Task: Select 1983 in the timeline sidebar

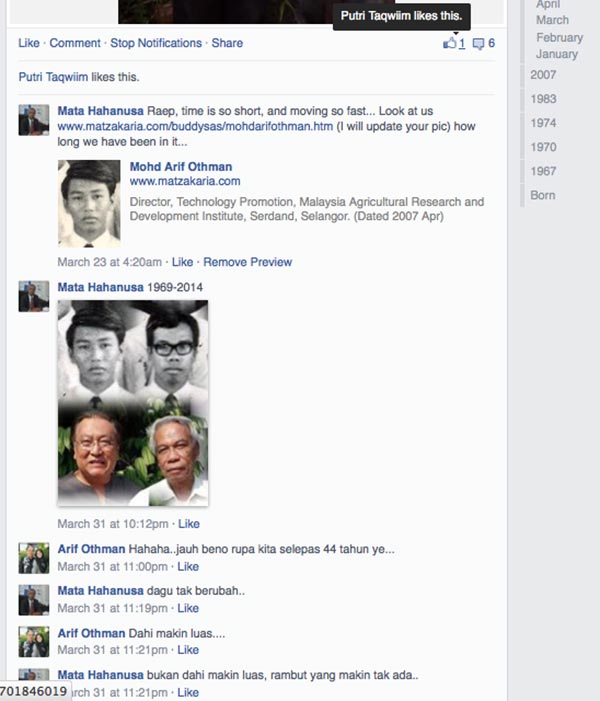Action: click(544, 99)
